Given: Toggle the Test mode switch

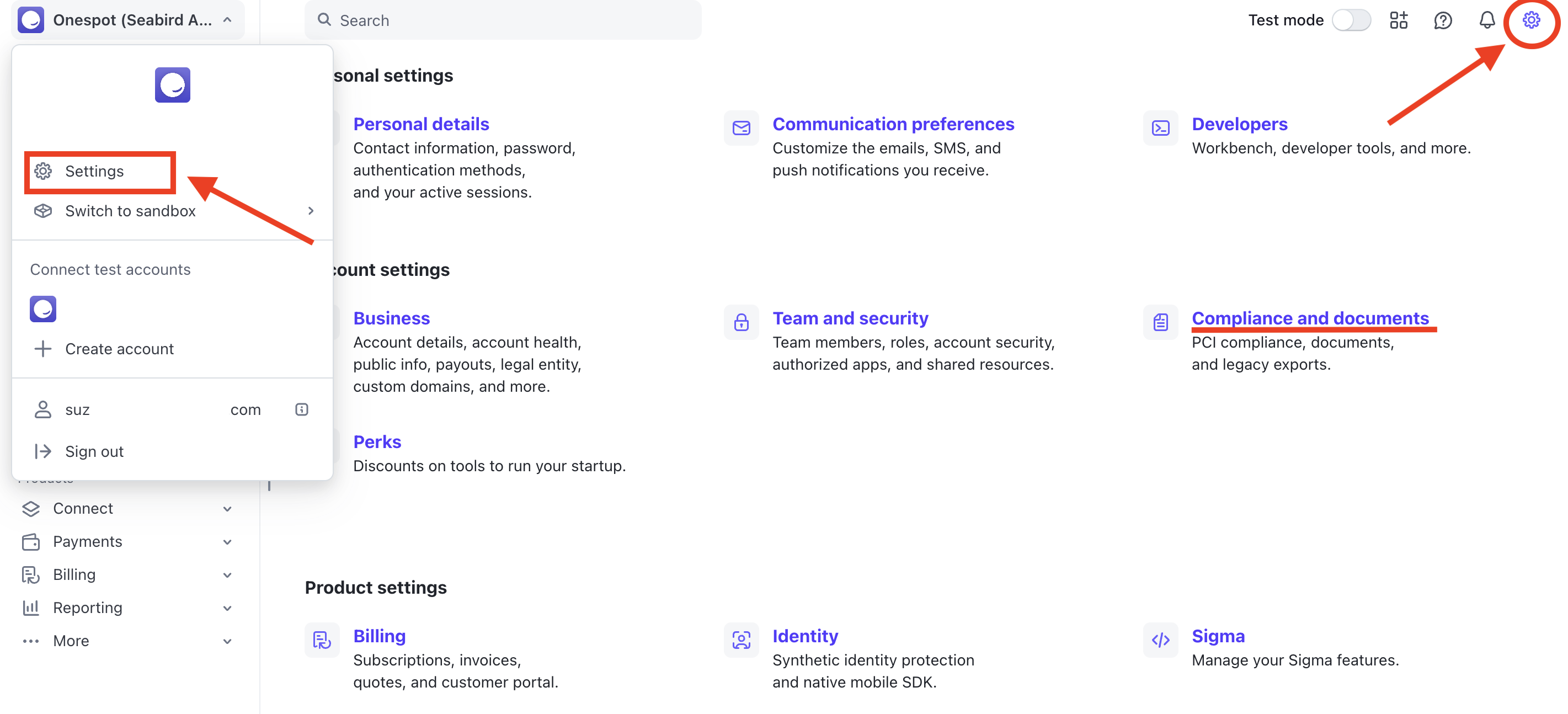Looking at the screenshot, I should 1351,20.
